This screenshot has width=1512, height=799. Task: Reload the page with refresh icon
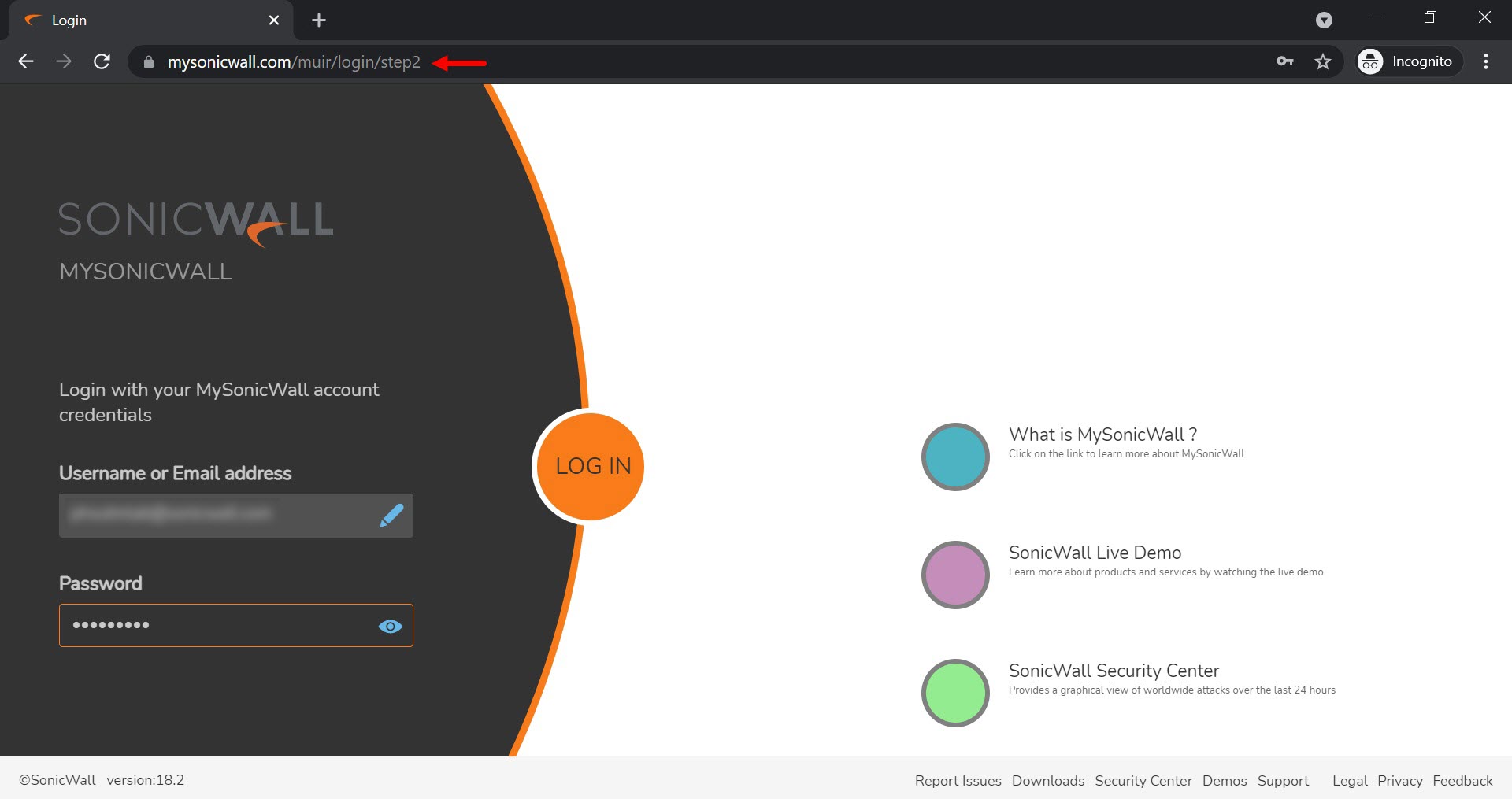pyautogui.click(x=102, y=61)
